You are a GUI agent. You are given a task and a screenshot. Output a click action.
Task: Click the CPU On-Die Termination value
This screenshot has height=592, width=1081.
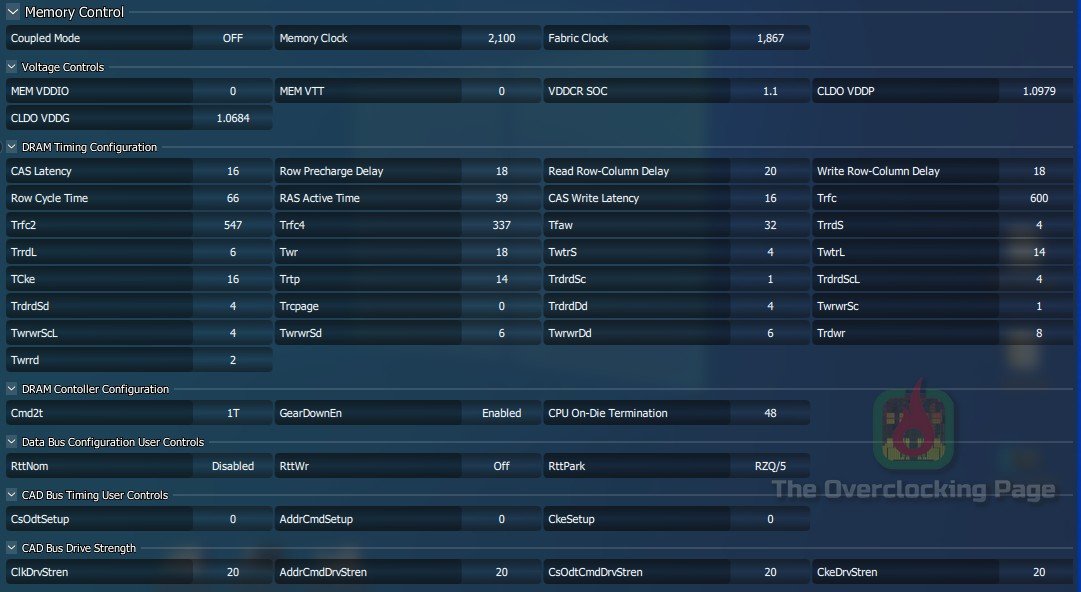pyautogui.click(x=770, y=413)
